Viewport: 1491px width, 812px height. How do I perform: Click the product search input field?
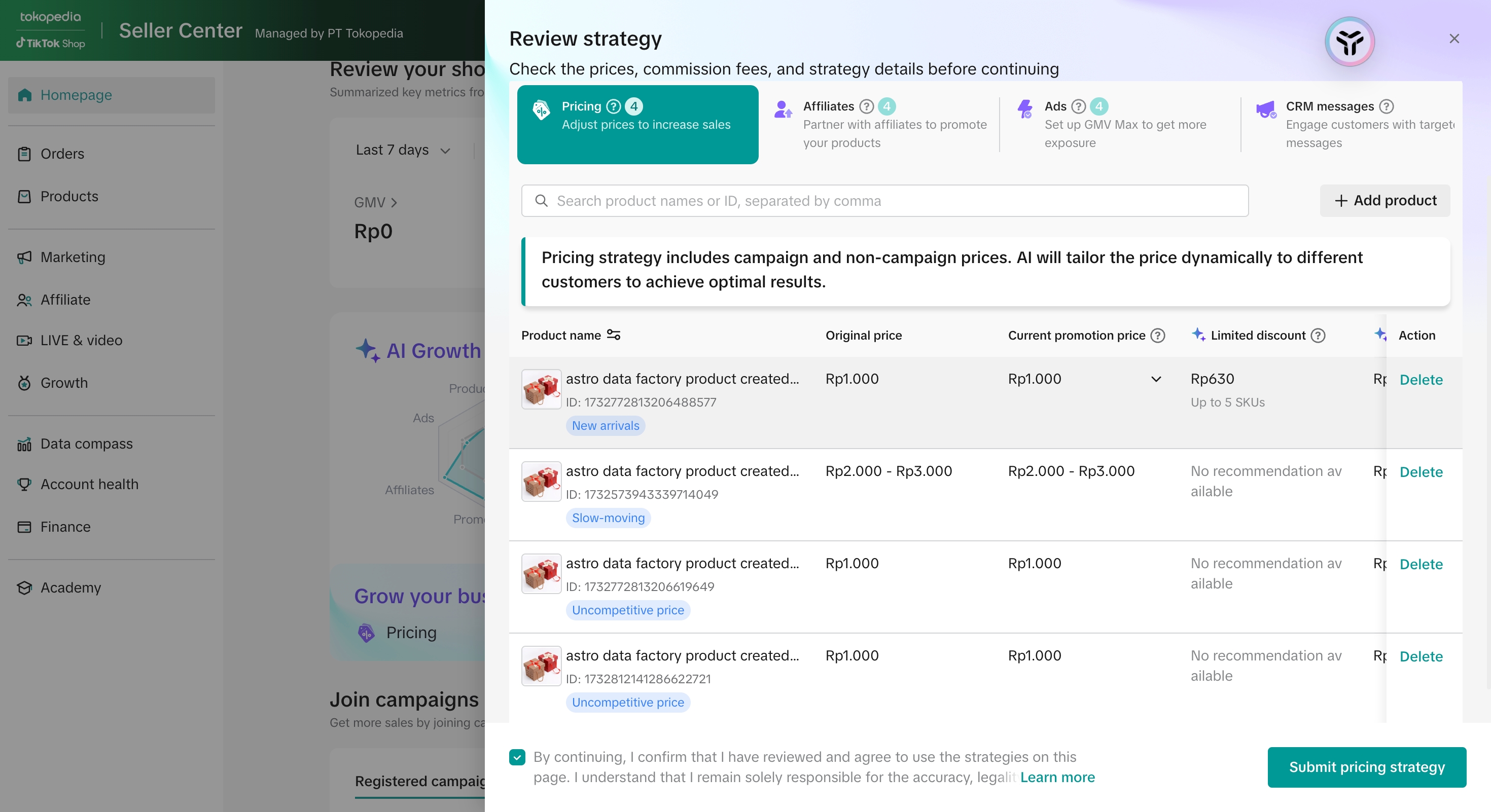point(884,201)
